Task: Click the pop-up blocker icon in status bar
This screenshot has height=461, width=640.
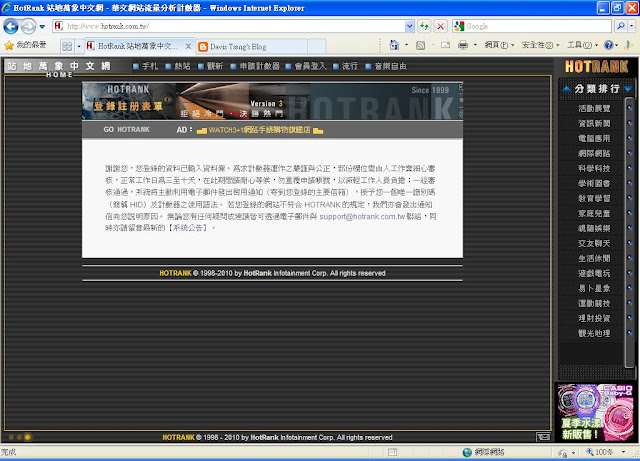Action: [392, 452]
